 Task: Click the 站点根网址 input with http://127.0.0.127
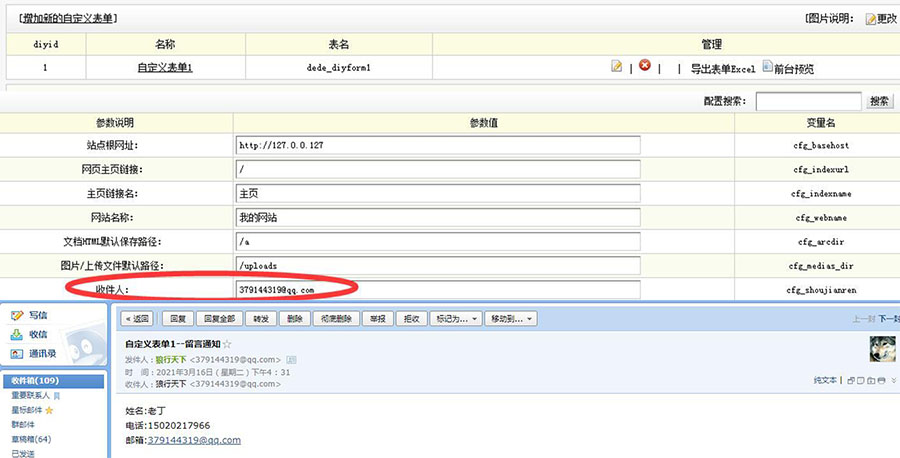(x=438, y=145)
